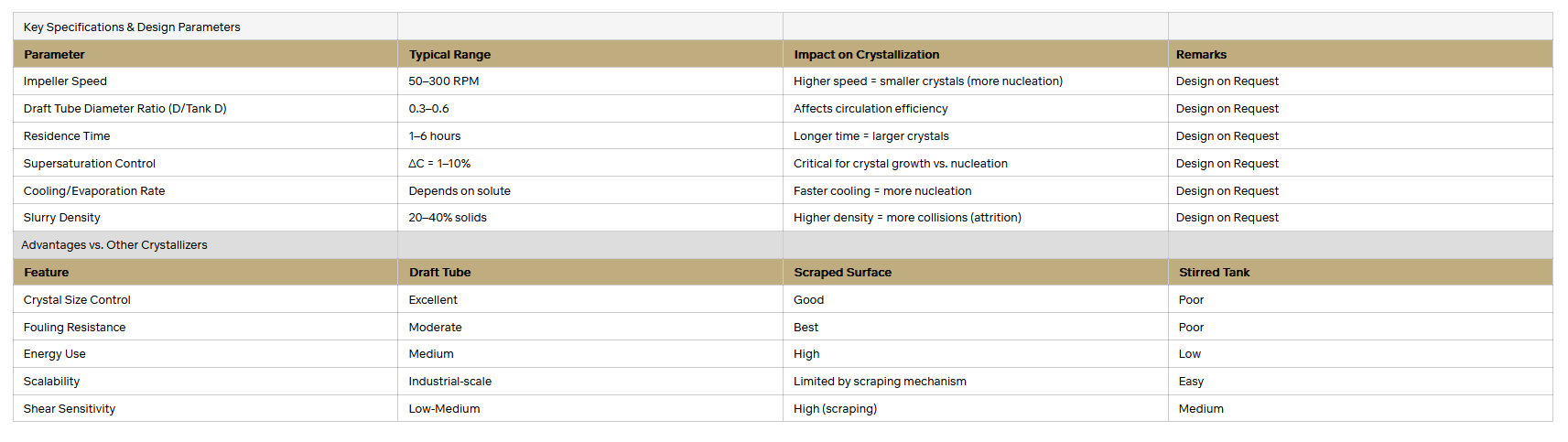This screenshot has width=1568, height=442.
Task: Select the 'Typical Range' column header
Action: pyautogui.click(x=449, y=55)
